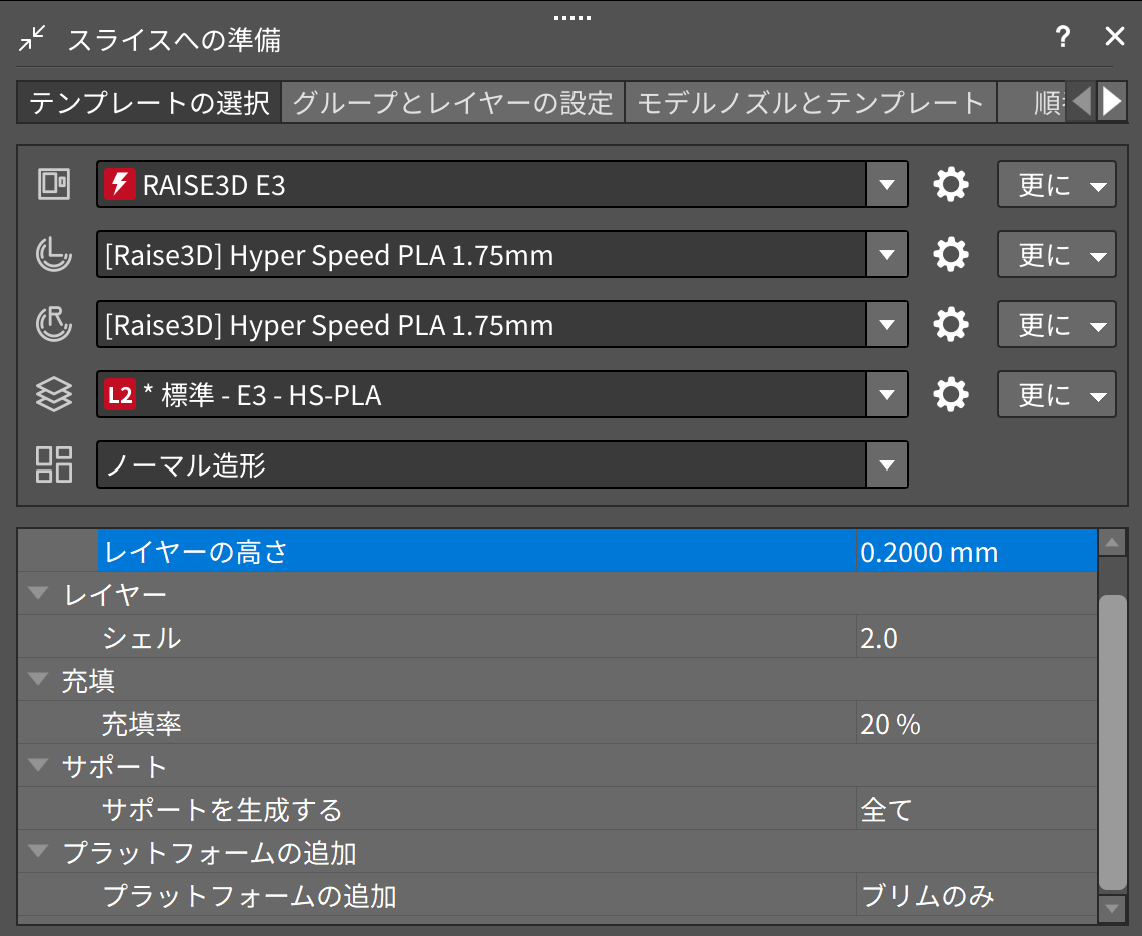This screenshot has height=936, width=1142.
Task: Select the サポートを生成する row label
Action: 222,810
